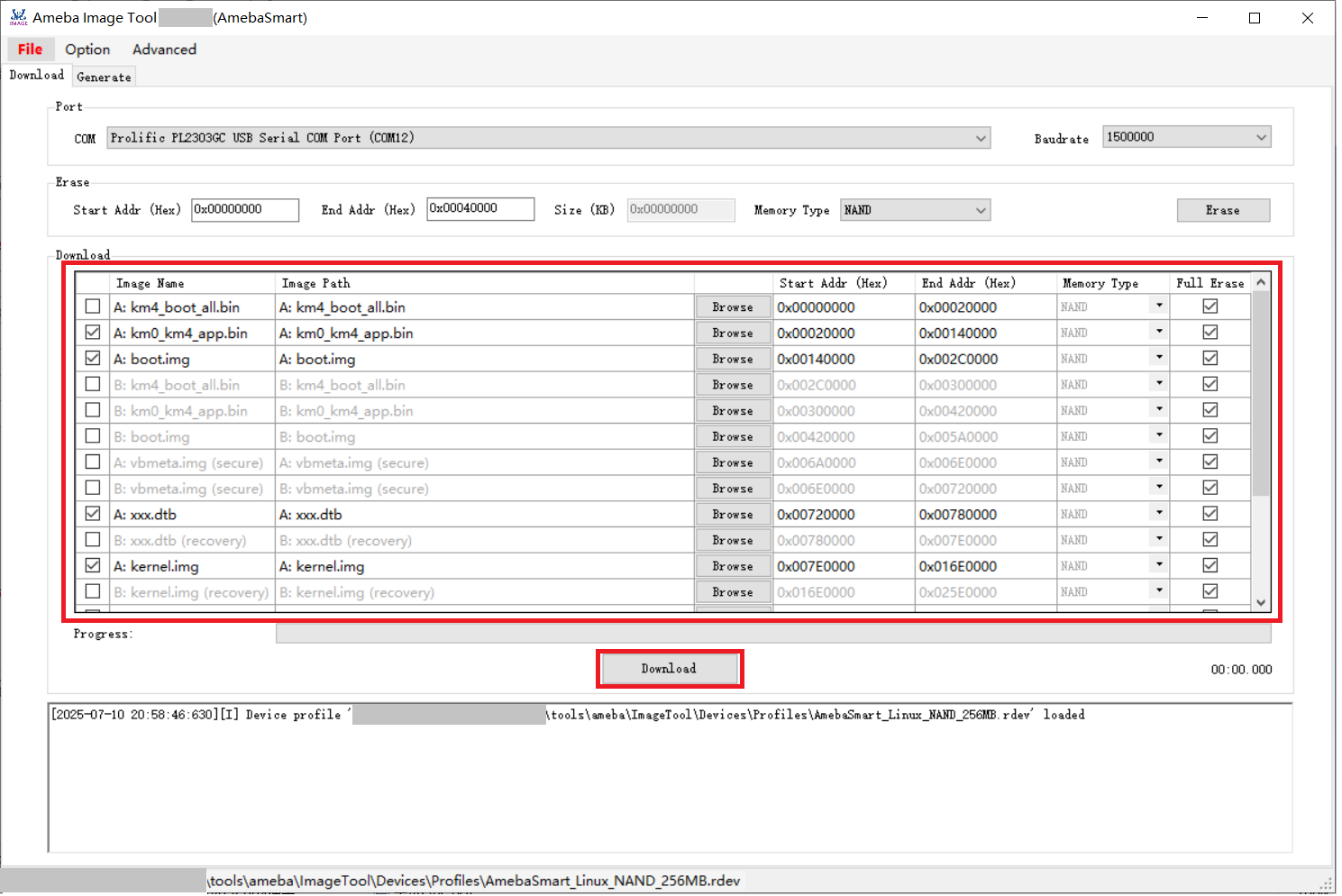This screenshot has width=1342, height=896.
Task: Uncheck the A: xxx.dtb image checkbox
Action: tap(93, 514)
